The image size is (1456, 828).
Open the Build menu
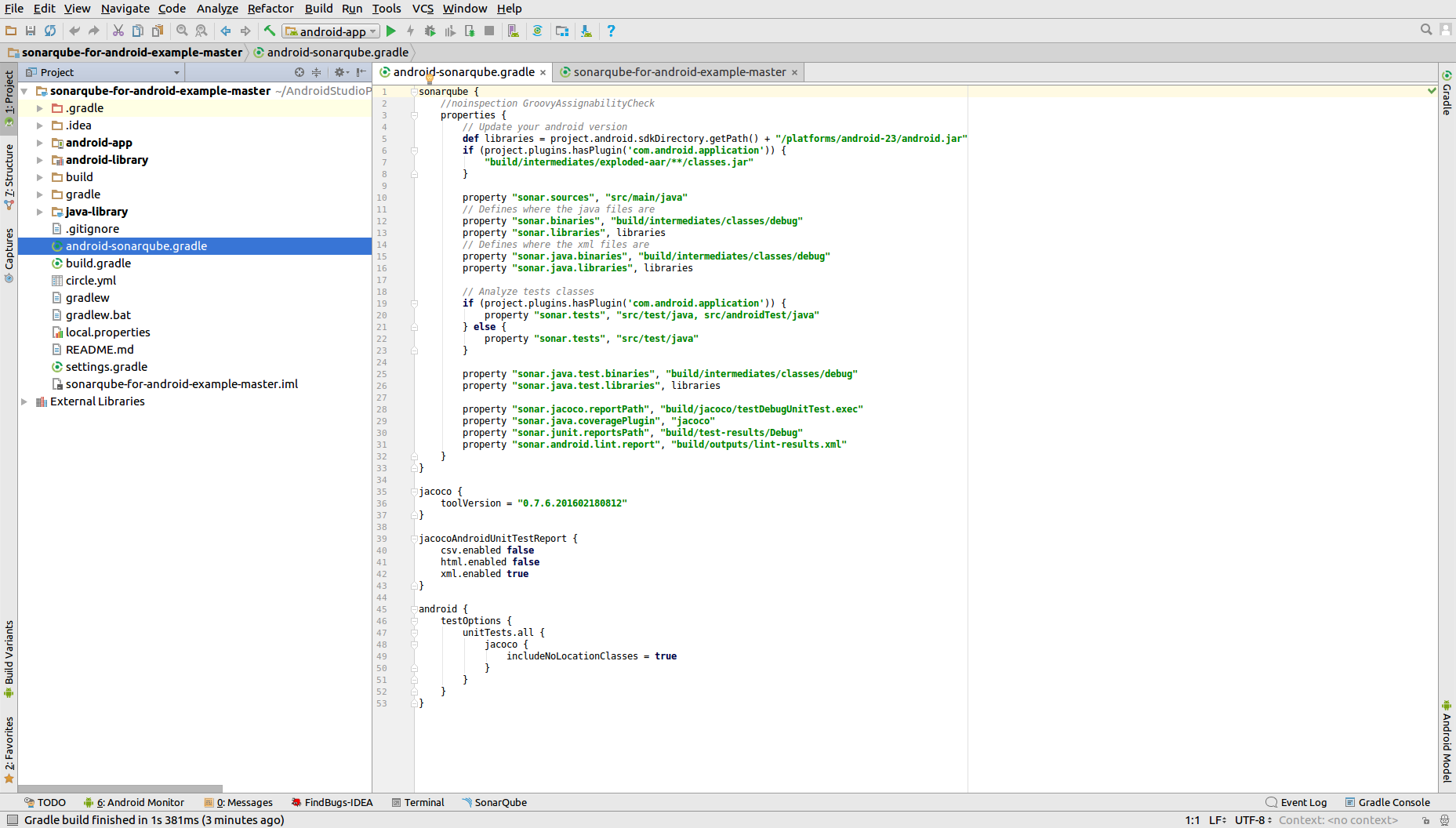318,9
